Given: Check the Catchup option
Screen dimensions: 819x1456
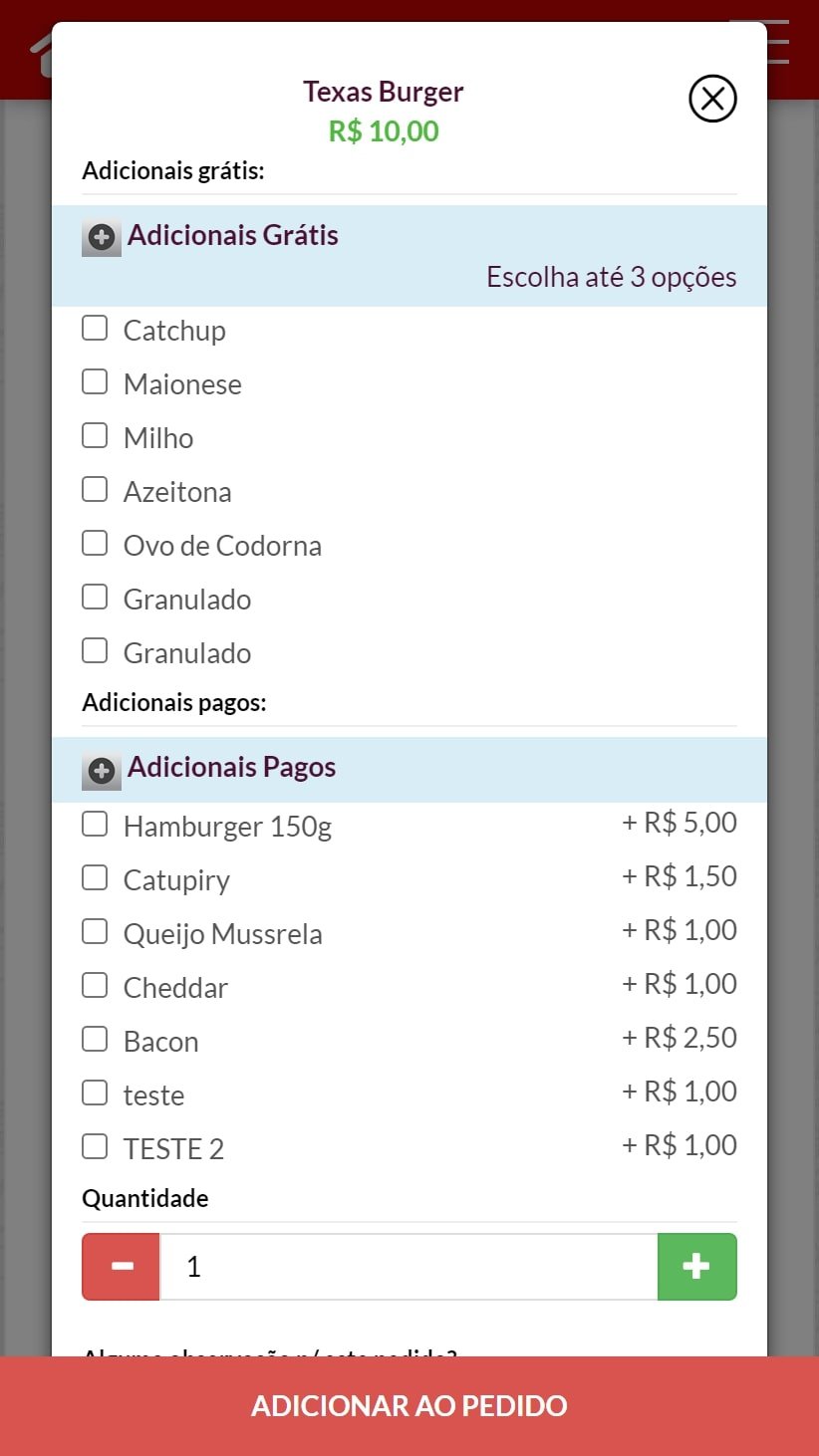Looking at the screenshot, I should tap(95, 329).
